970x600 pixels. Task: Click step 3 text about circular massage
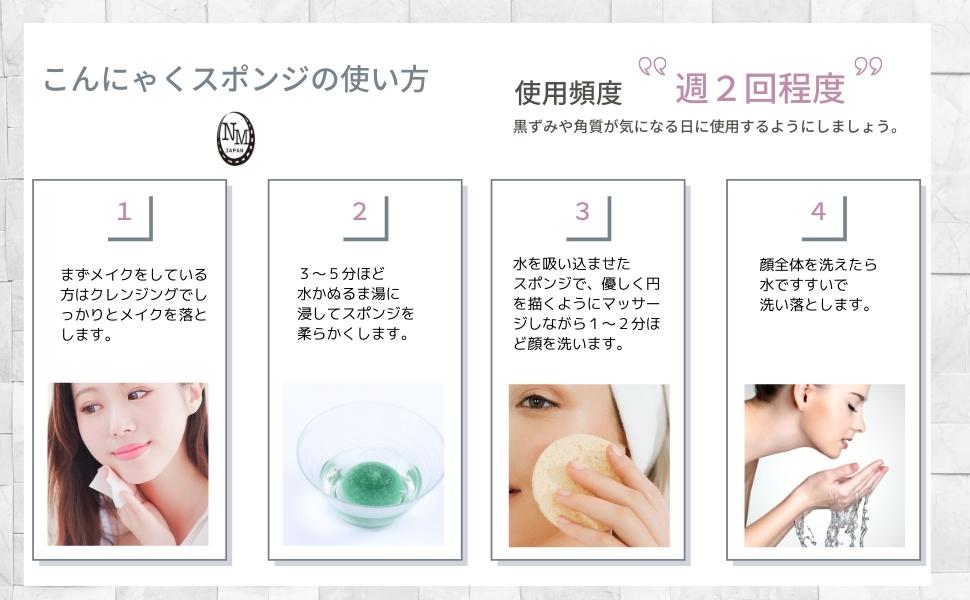[587, 304]
